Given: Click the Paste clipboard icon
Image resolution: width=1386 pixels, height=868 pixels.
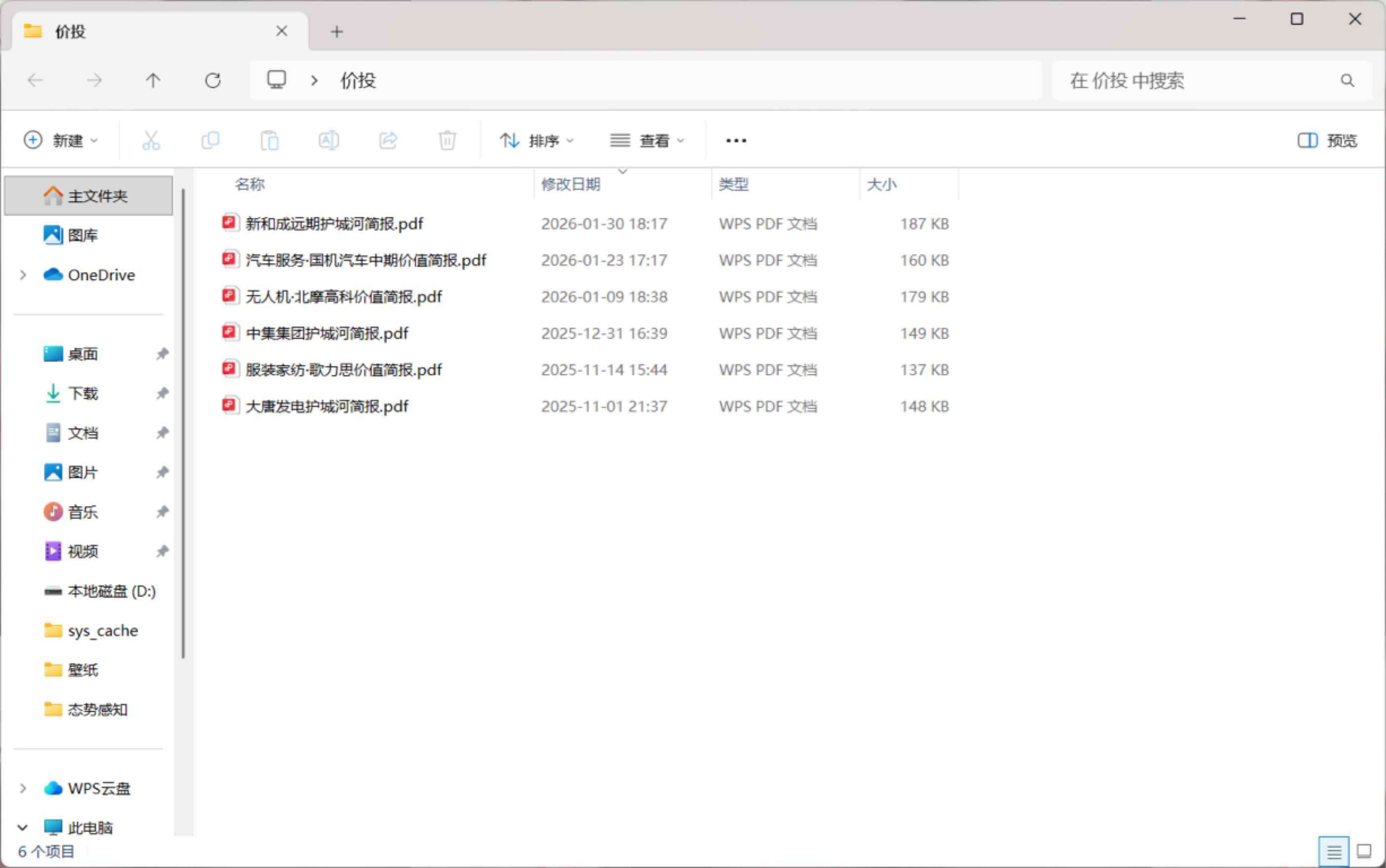Looking at the screenshot, I should coord(269,141).
